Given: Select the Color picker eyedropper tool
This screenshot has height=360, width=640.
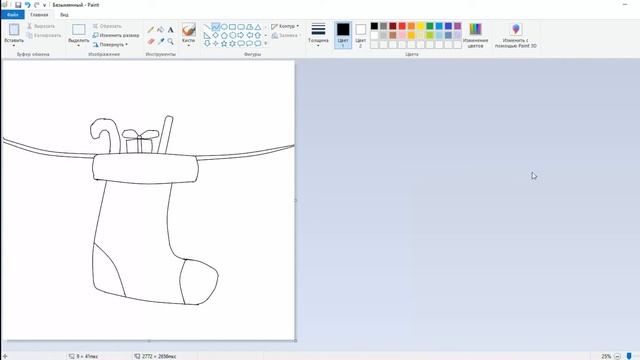Looking at the screenshot, I should point(161,41).
